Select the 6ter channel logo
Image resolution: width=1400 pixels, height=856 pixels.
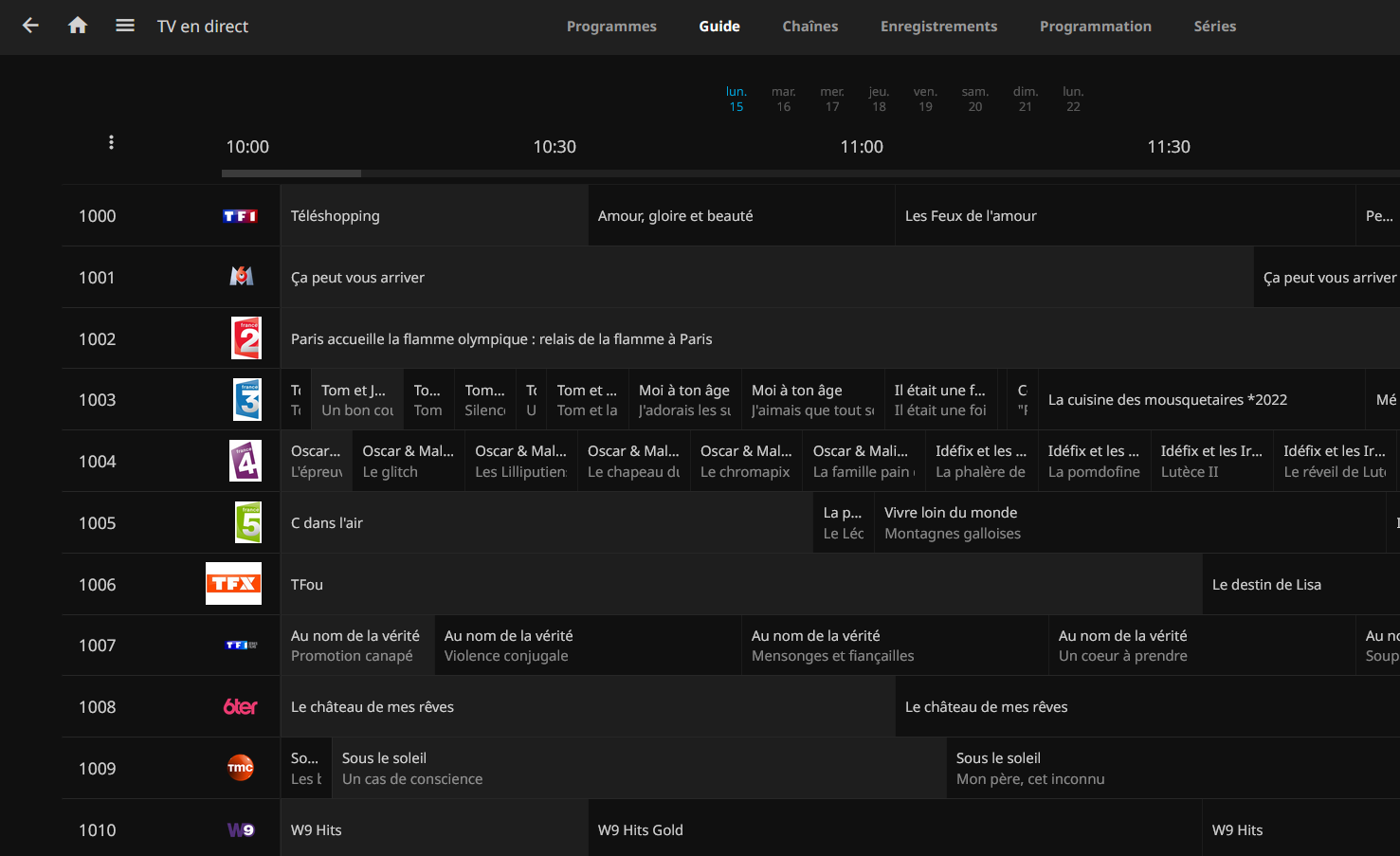pos(241,707)
